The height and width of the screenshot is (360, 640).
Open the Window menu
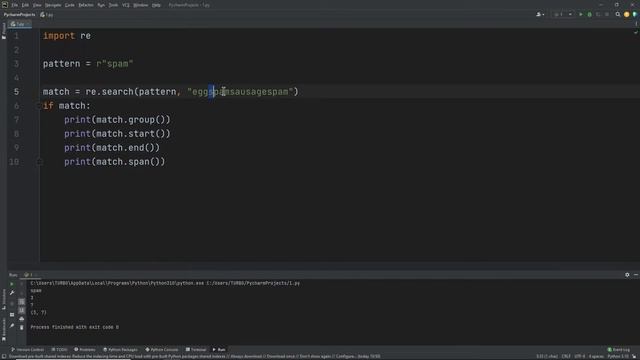(141, 5)
